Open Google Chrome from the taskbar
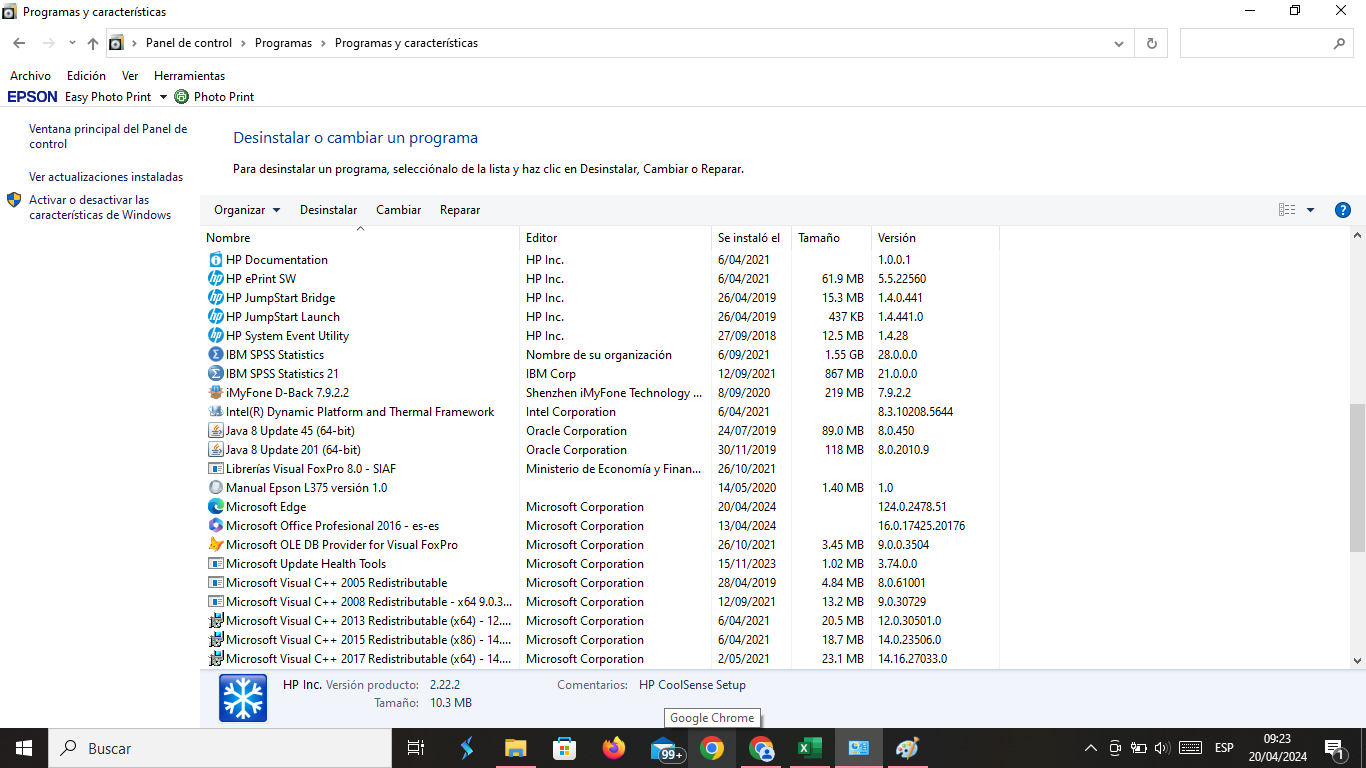This screenshot has width=1366, height=768. coord(711,748)
